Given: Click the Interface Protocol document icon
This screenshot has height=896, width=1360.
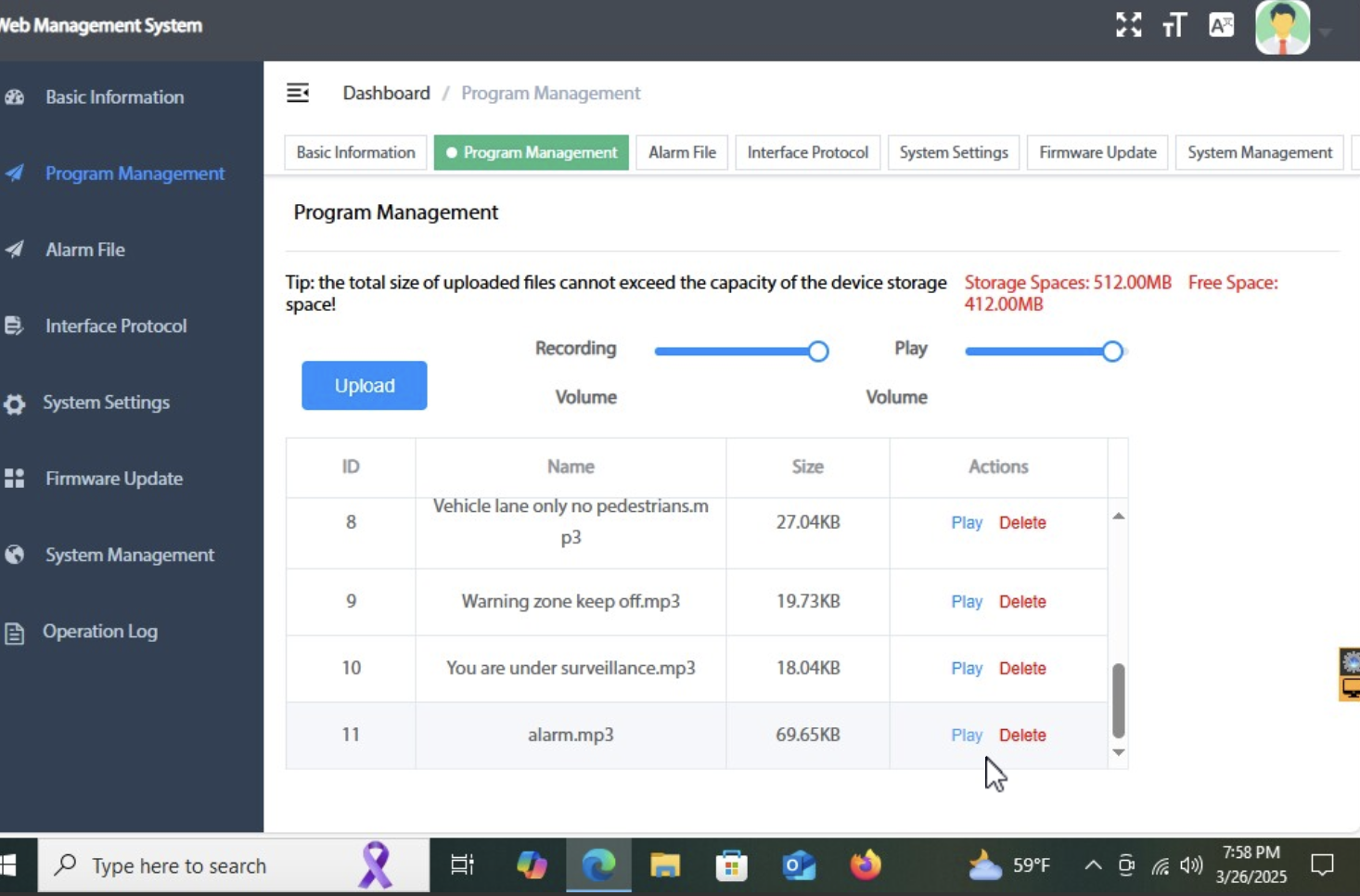Looking at the screenshot, I should [14, 326].
